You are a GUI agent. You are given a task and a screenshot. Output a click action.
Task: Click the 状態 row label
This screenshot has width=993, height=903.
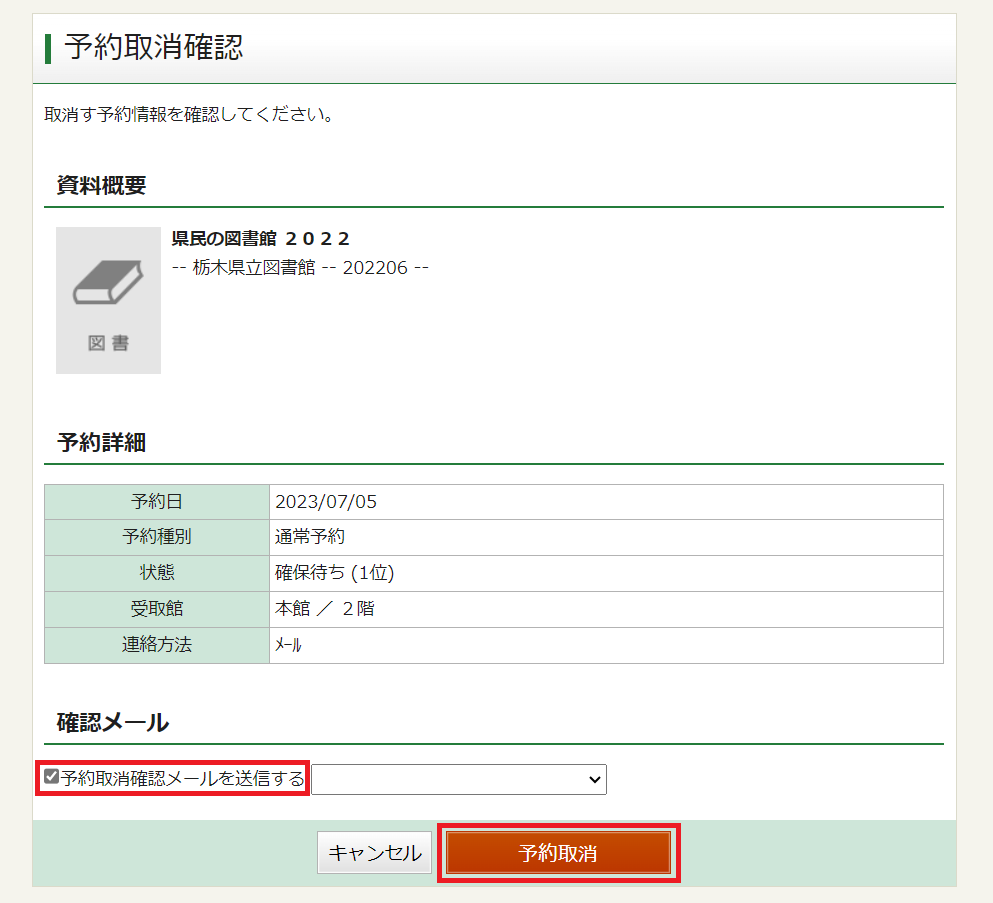point(157,573)
